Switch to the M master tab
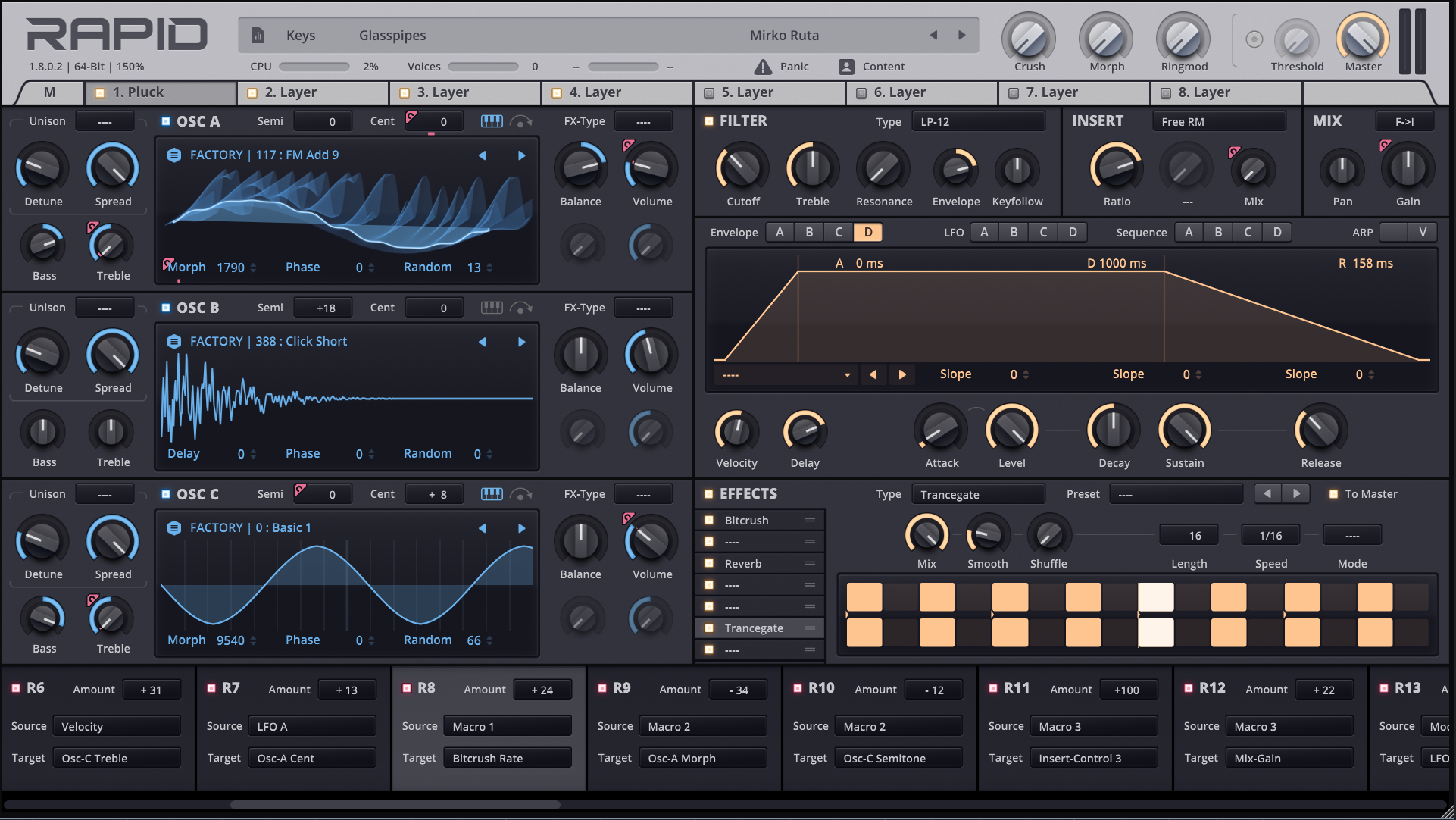 coord(49,92)
